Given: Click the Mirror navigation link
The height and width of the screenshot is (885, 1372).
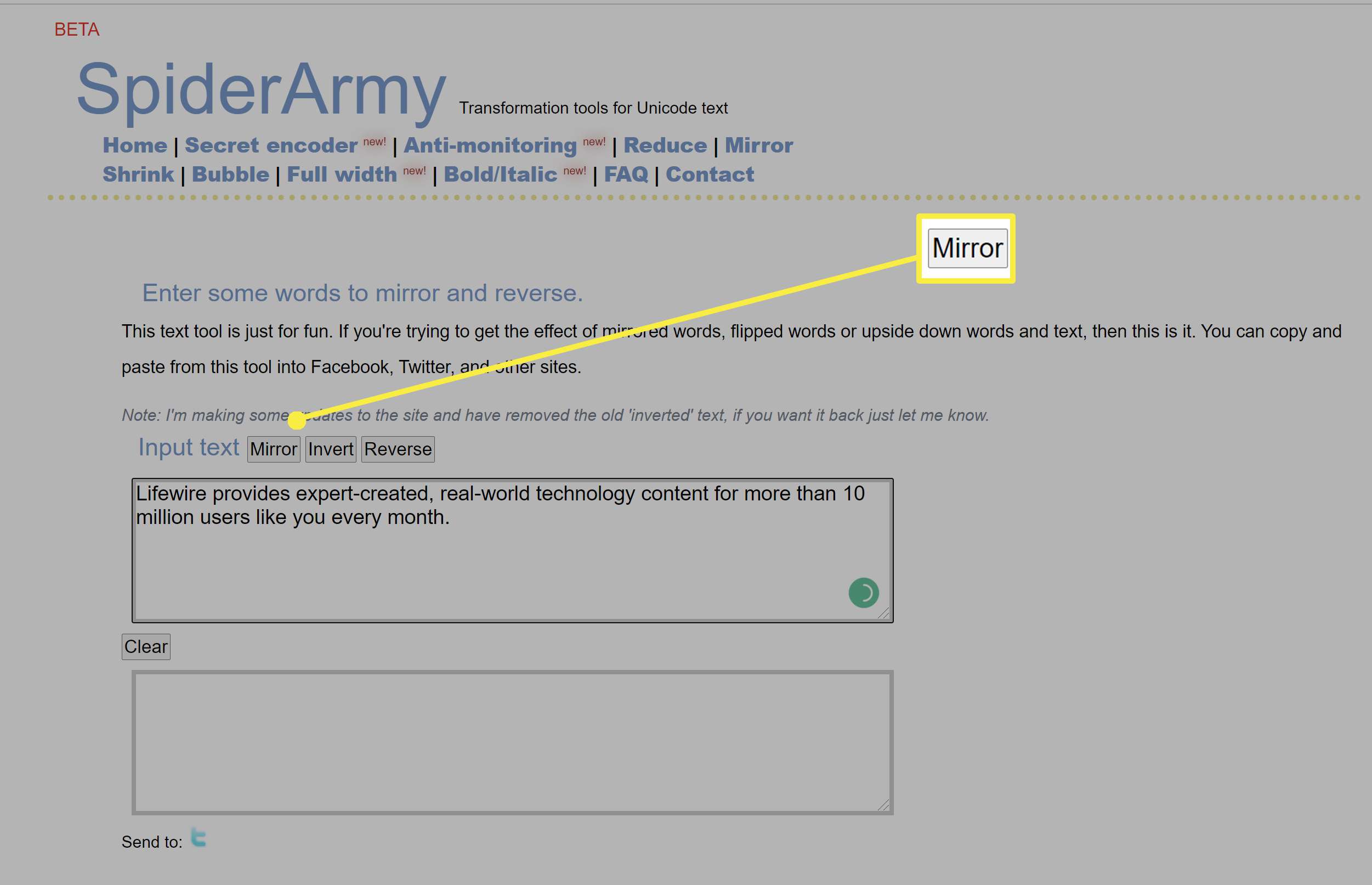Looking at the screenshot, I should (x=758, y=145).
